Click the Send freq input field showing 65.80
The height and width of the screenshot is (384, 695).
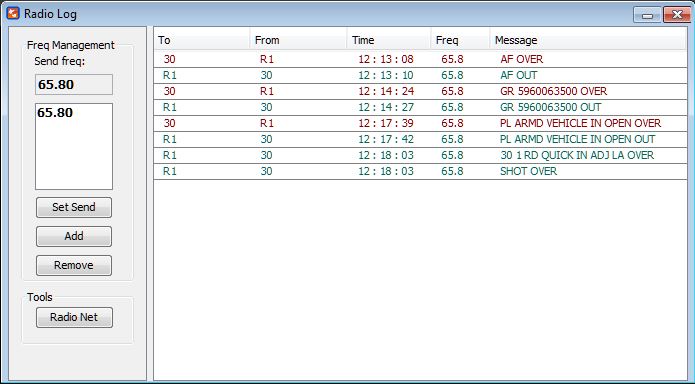[74, 84]
